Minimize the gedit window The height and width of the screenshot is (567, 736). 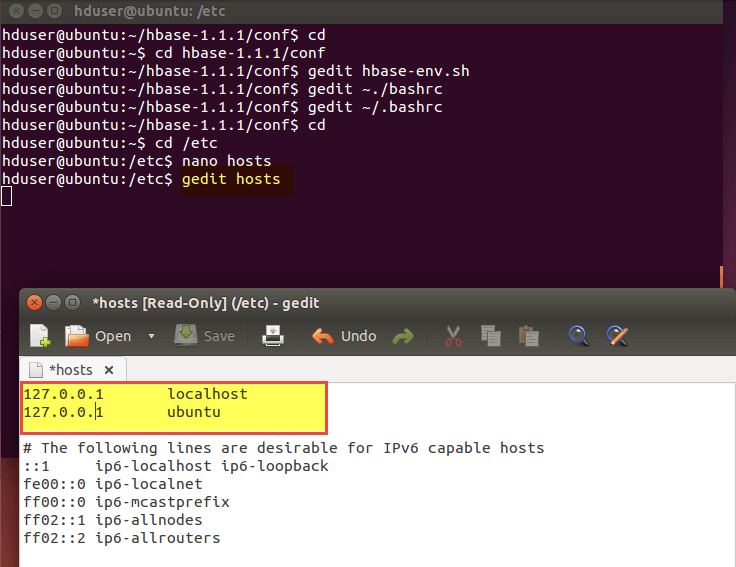(53, 302)
